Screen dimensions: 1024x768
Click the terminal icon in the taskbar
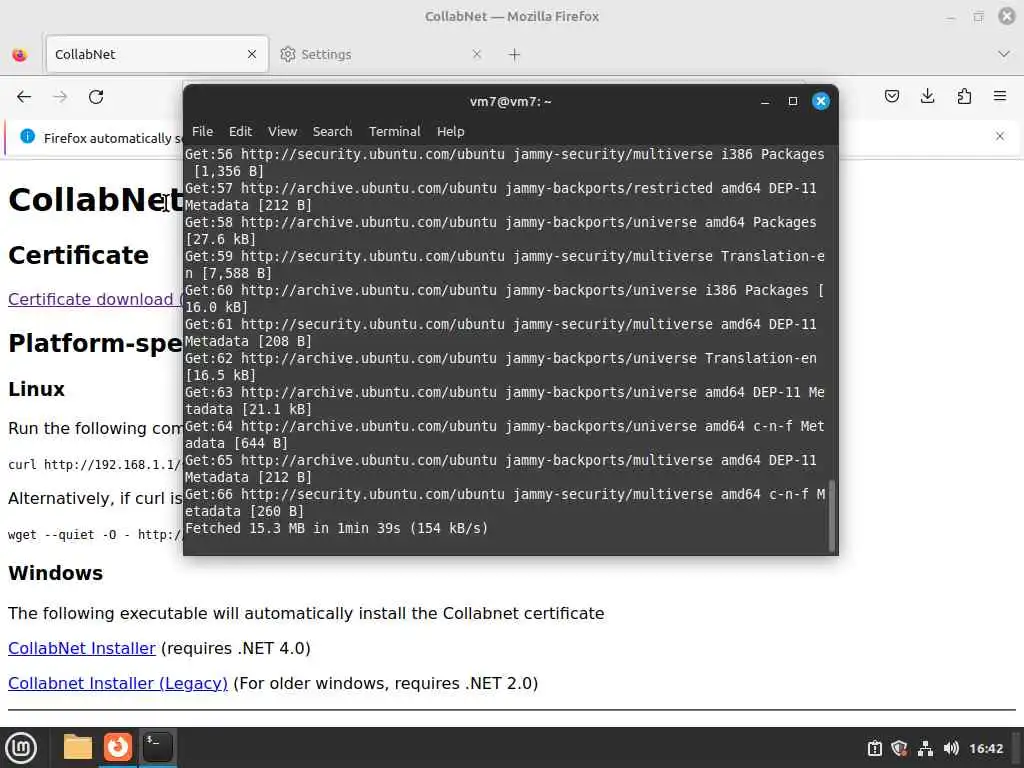tap(157, 747)
